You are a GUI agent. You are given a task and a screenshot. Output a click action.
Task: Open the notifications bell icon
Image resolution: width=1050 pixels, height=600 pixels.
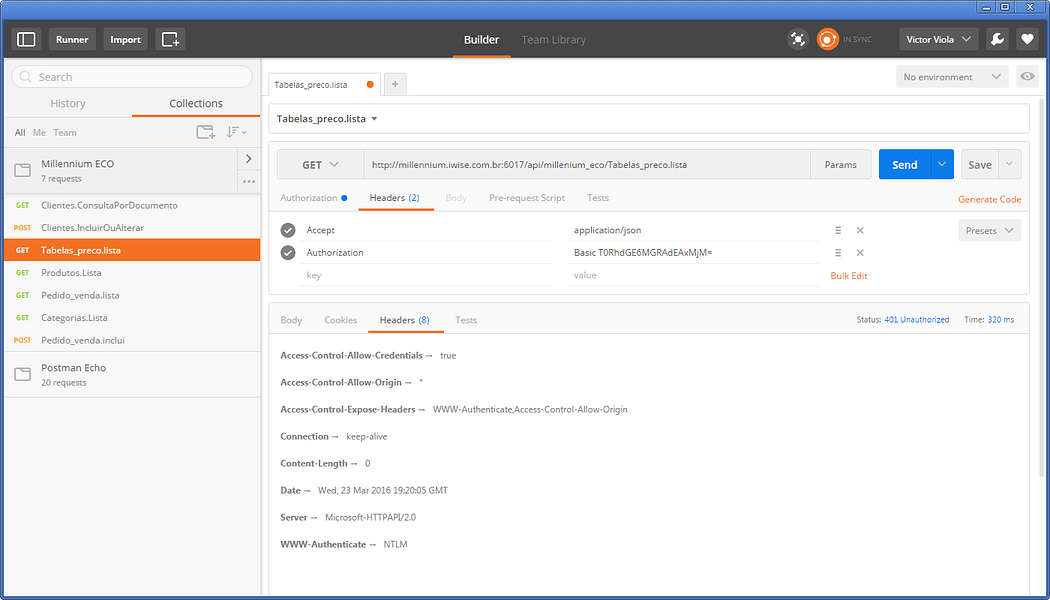coord(998,39)
